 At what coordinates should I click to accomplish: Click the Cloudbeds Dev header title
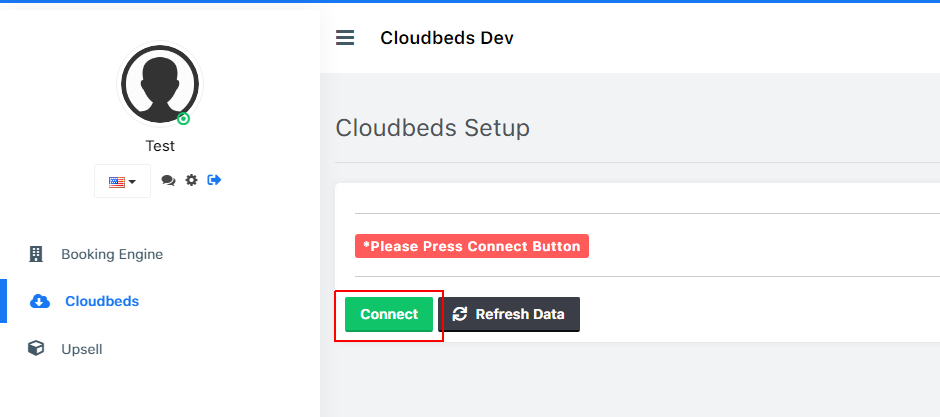click(x=447, y=38)
